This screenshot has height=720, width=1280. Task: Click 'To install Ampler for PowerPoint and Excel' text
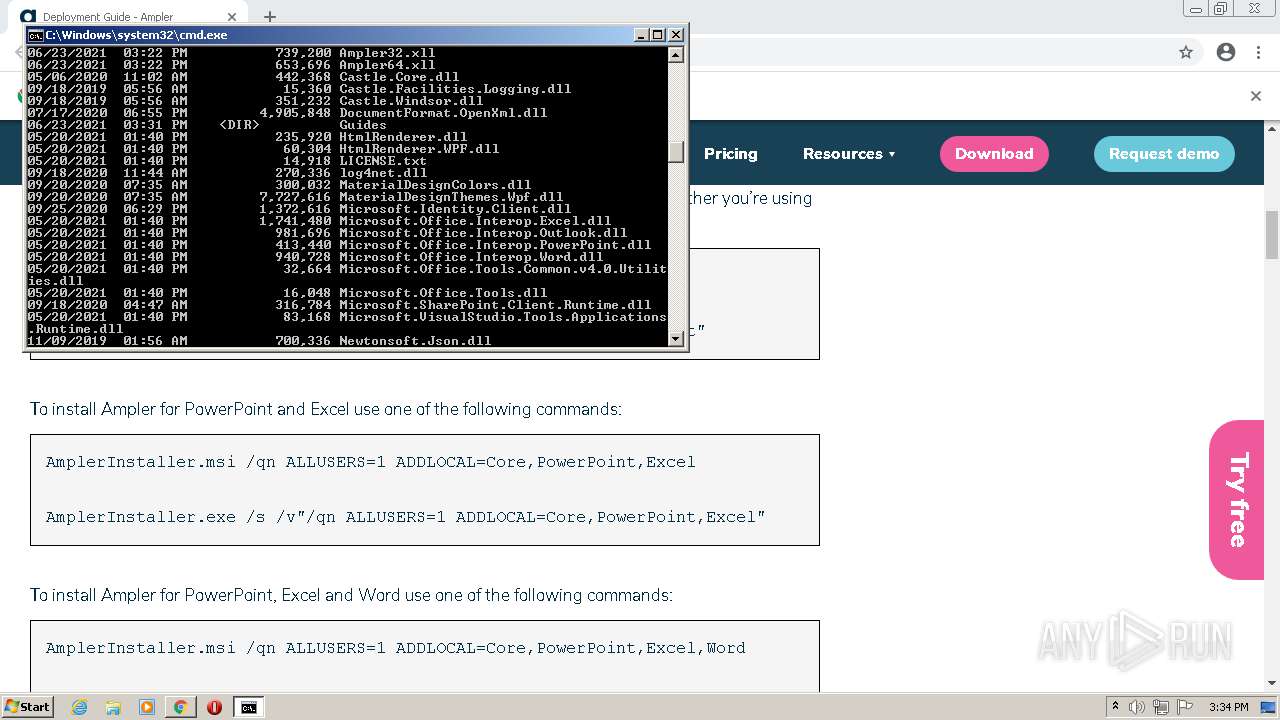click(x=326, y=409)
